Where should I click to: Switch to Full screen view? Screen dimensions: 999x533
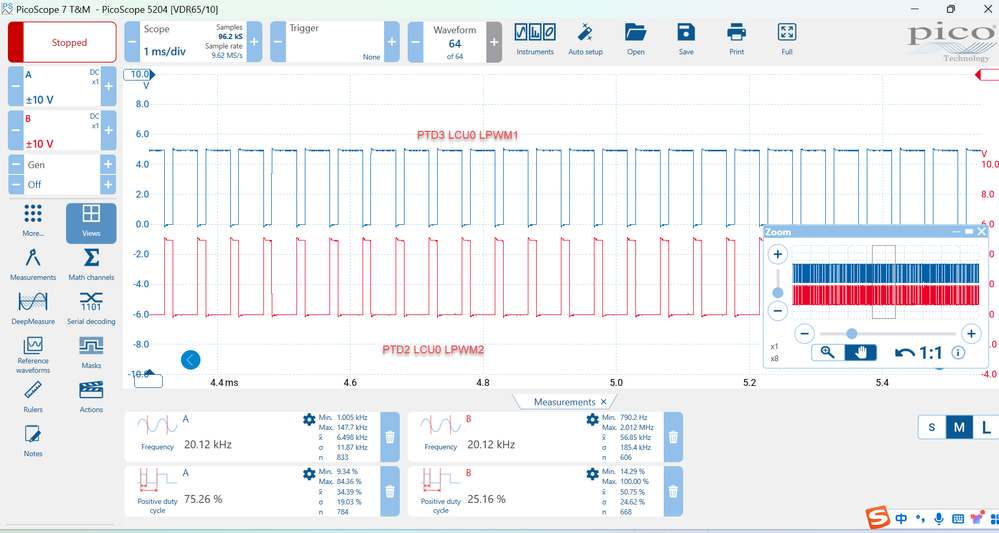[787, 39]
